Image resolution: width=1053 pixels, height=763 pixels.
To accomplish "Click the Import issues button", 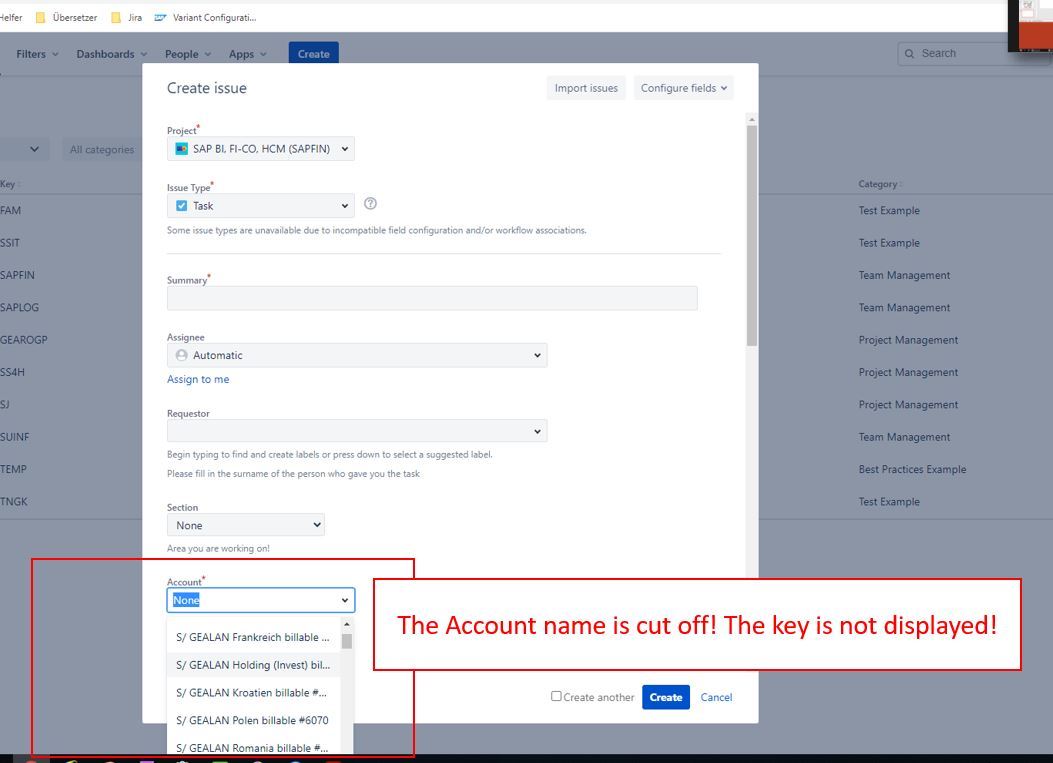I will [586, 88].
